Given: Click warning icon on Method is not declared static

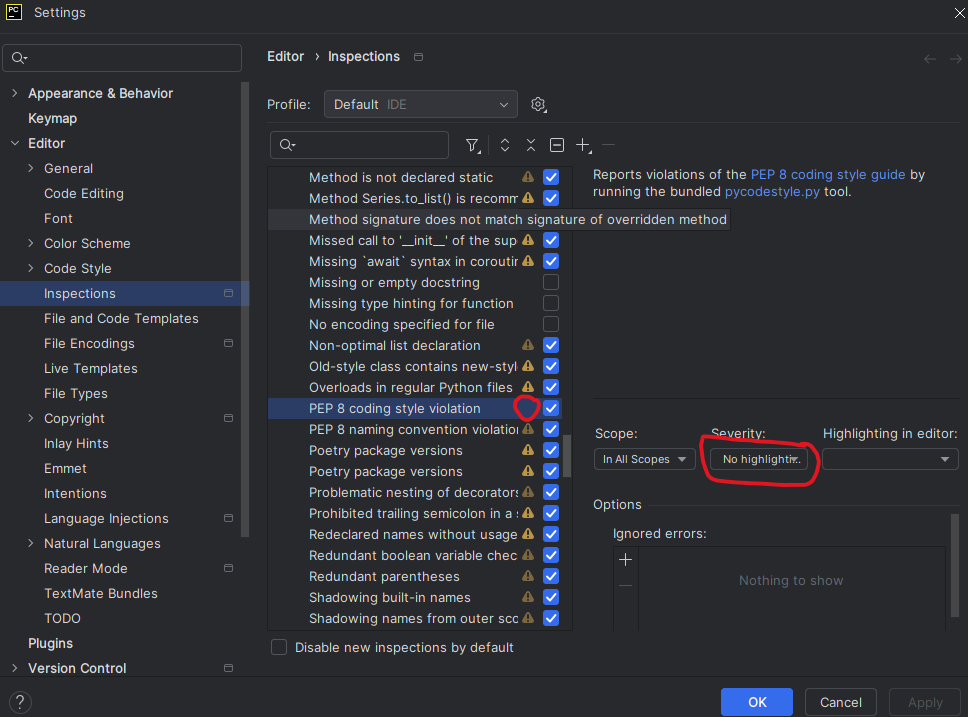Looking at the screenshot, I should [x=528, y=177].
